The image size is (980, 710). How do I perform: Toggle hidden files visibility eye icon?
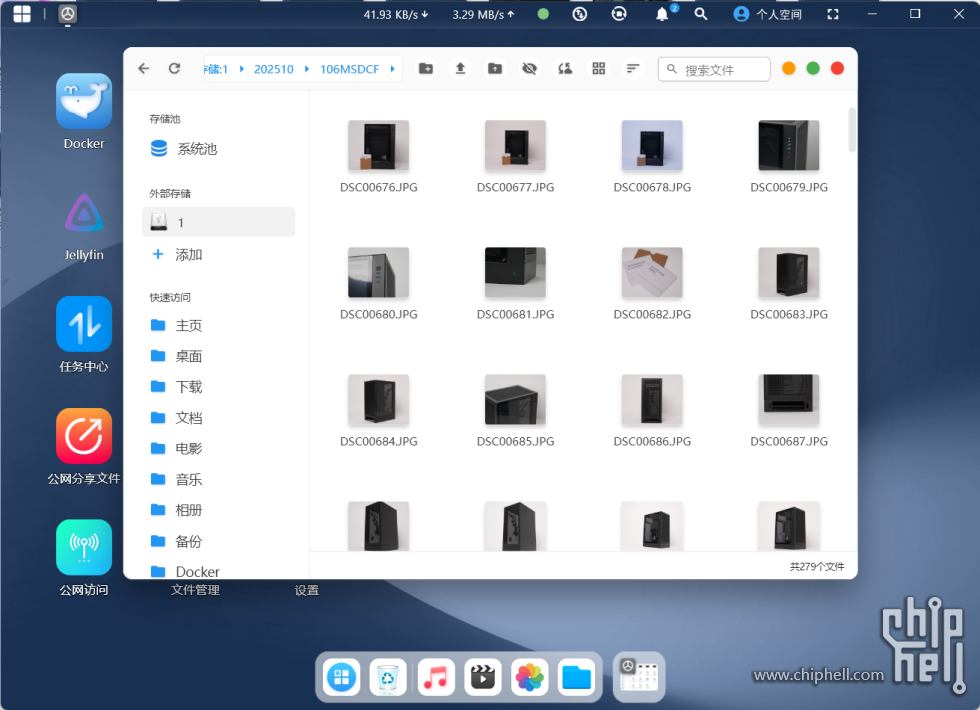(x=530, y=69)
